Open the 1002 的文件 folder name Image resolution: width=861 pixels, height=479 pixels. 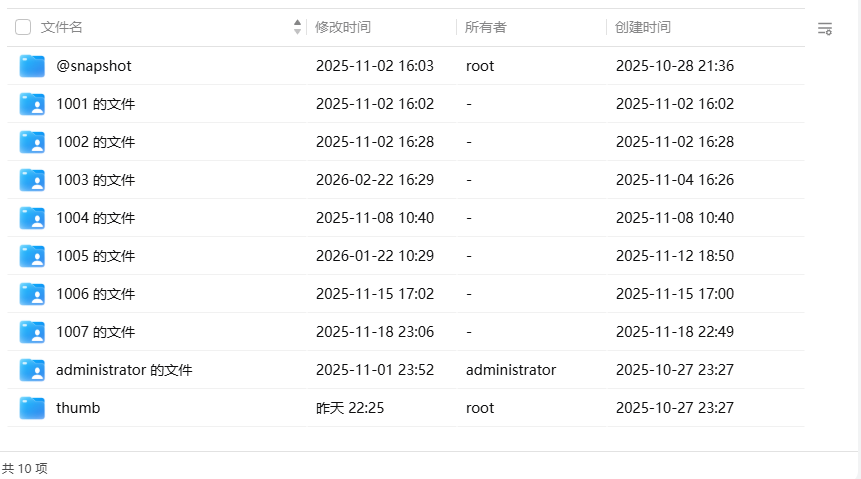(x=95, y=142)
